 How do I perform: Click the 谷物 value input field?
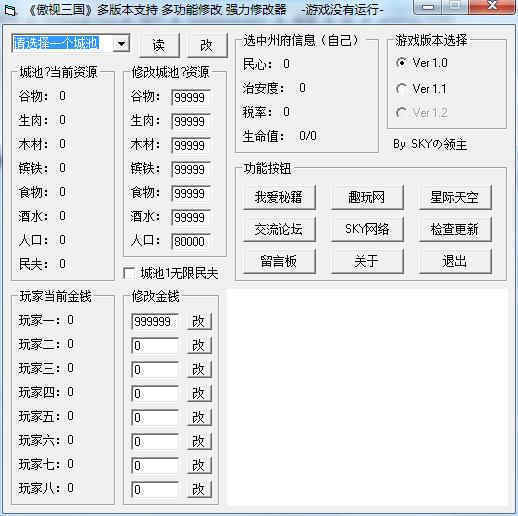pyautogui.click(x=191, y=98)
